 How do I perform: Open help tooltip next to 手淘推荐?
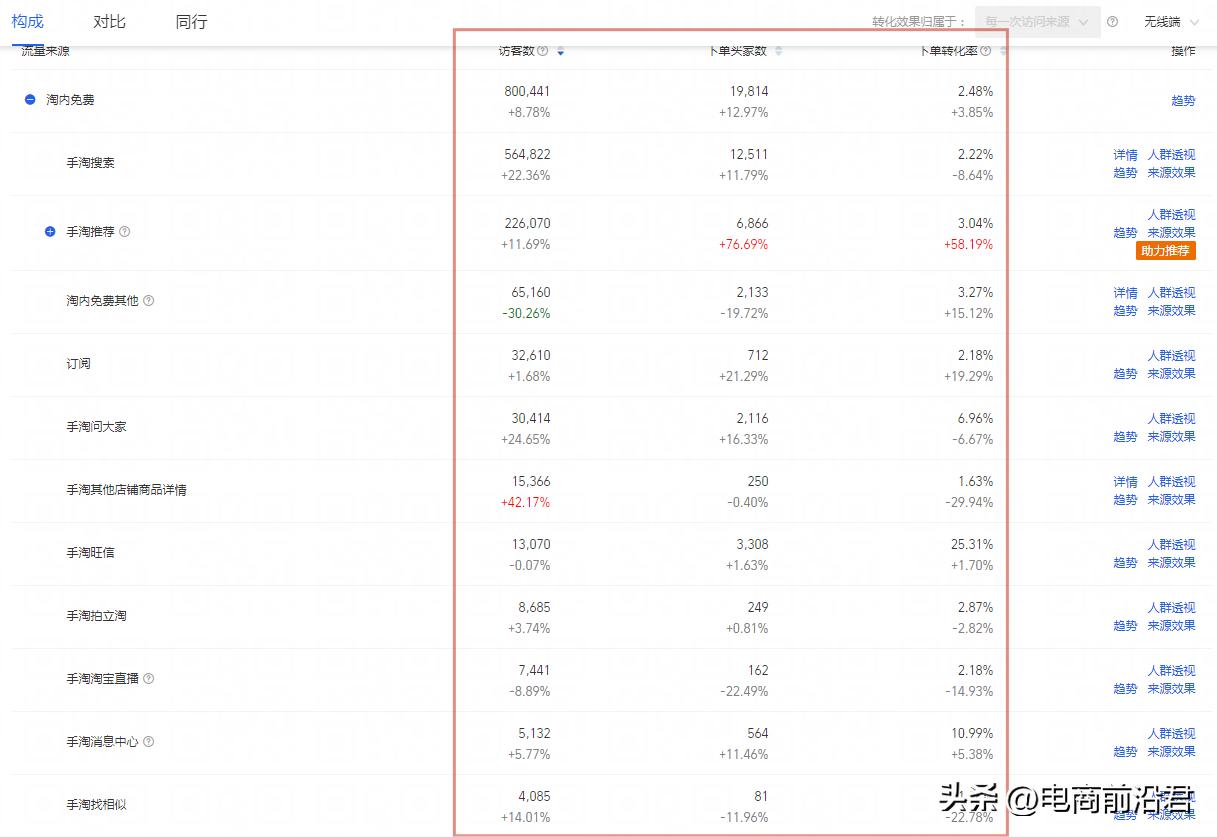[124, 231]
